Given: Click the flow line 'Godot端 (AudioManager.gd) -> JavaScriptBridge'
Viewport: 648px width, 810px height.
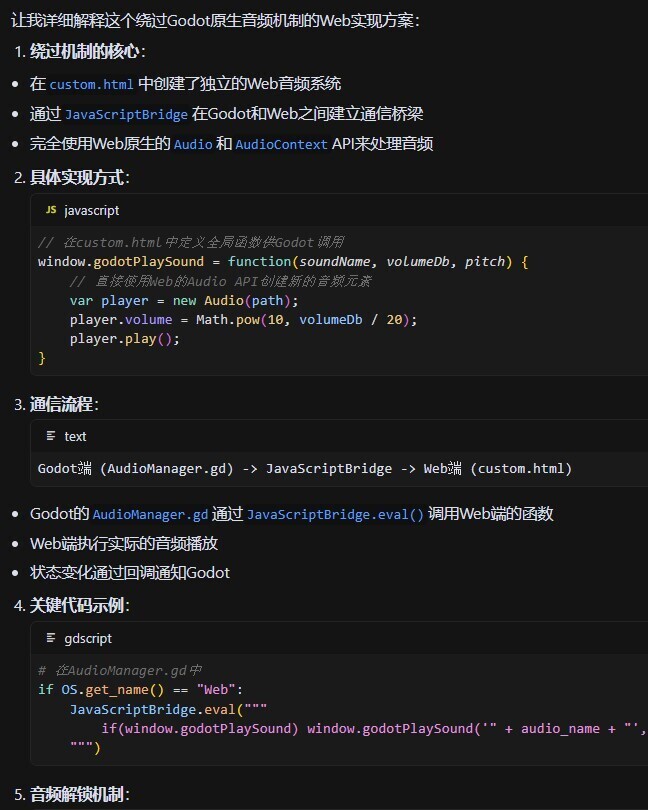Looking at the screenshot, I should pos(305,469).
